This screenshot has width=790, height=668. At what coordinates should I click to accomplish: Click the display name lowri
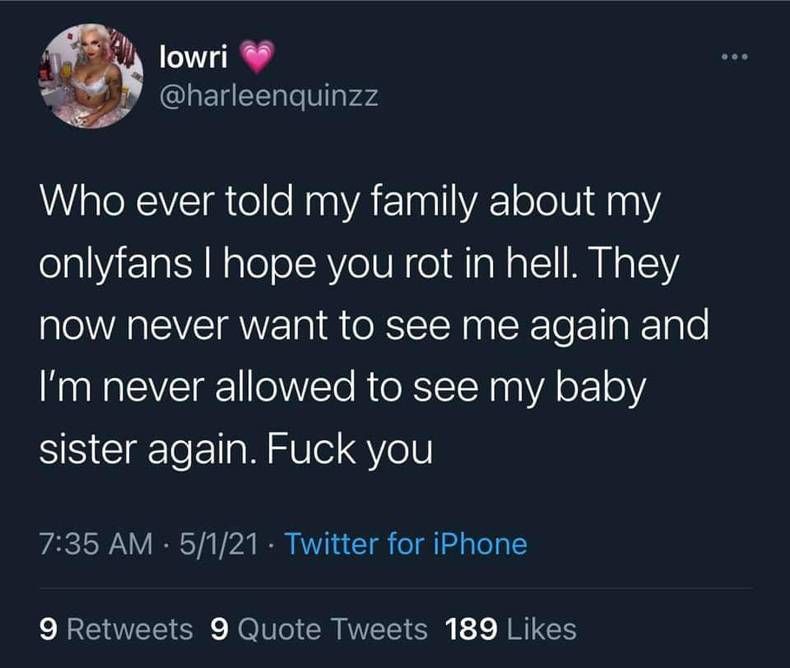193,58
